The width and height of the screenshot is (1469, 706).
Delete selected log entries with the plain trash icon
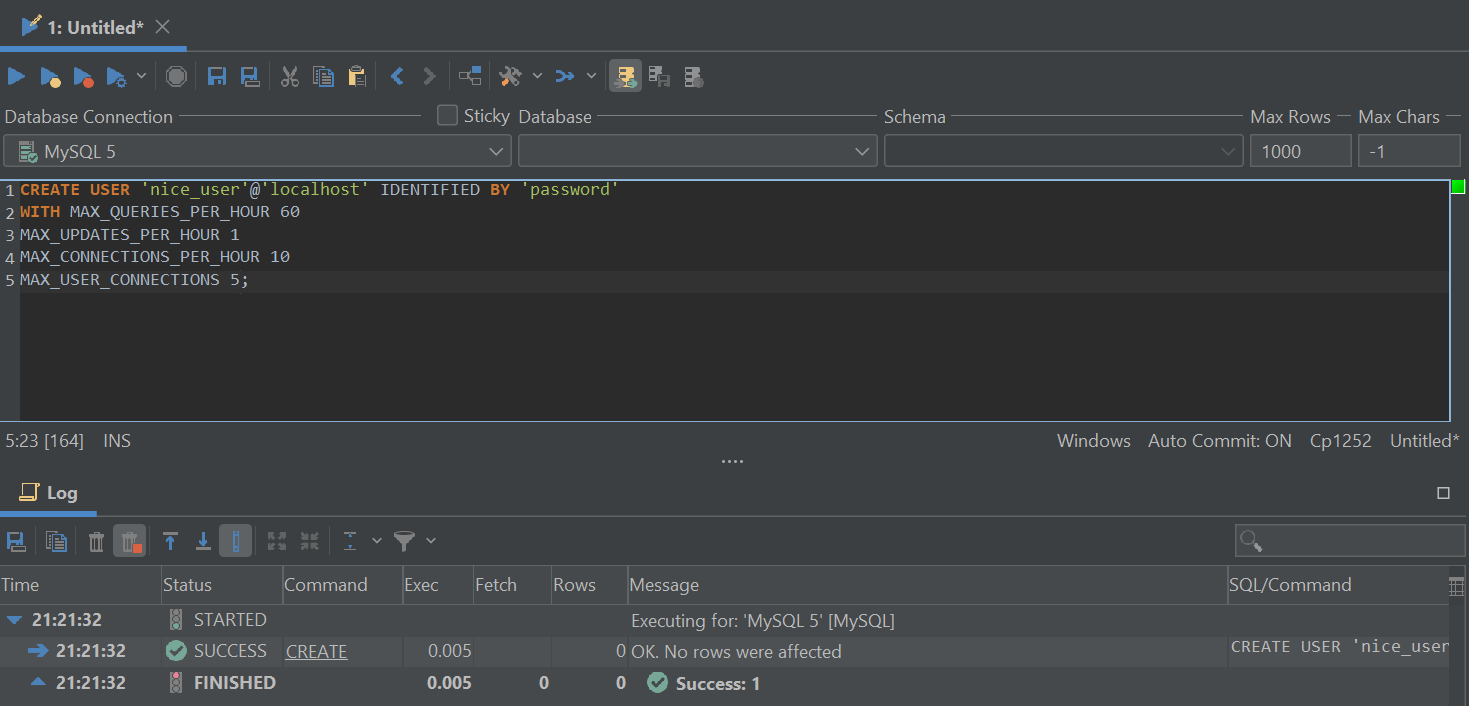pos(96,541)
